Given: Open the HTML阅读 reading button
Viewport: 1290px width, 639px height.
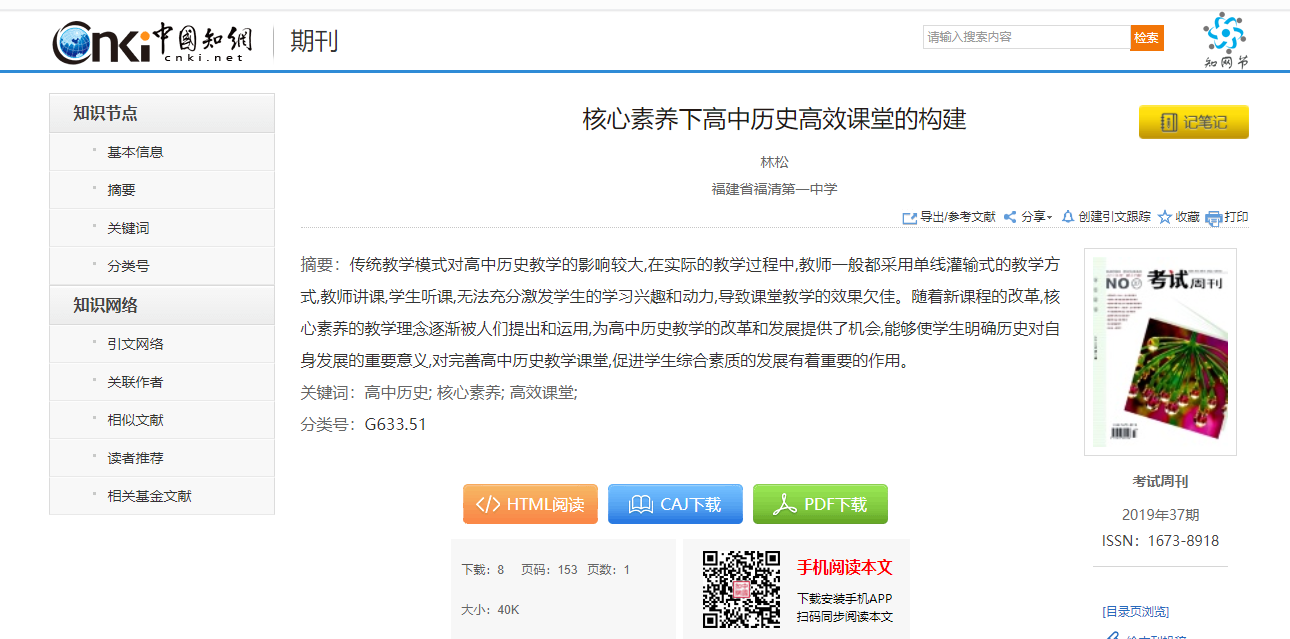Looking at the screenshot, I should (530, 504).
